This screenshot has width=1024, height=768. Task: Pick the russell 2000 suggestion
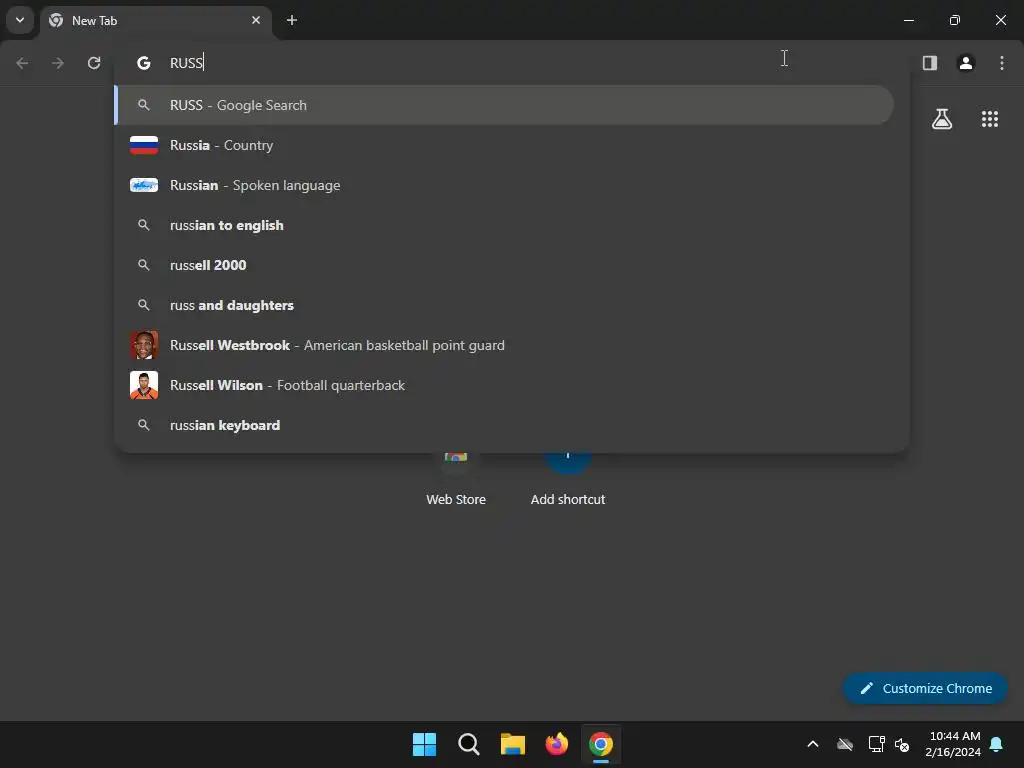click(x=504, y=265)
